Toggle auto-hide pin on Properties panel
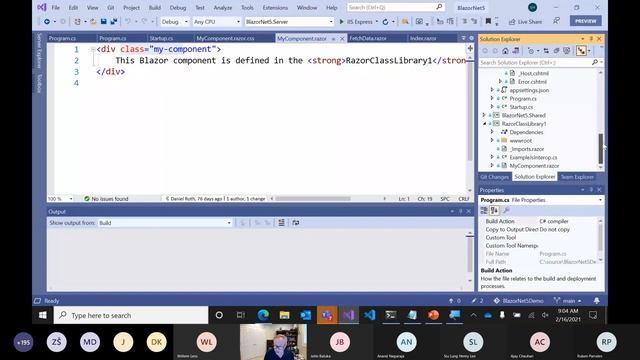Image resolution: width=640 pixels, height=360 pixels. coord(591,190)
